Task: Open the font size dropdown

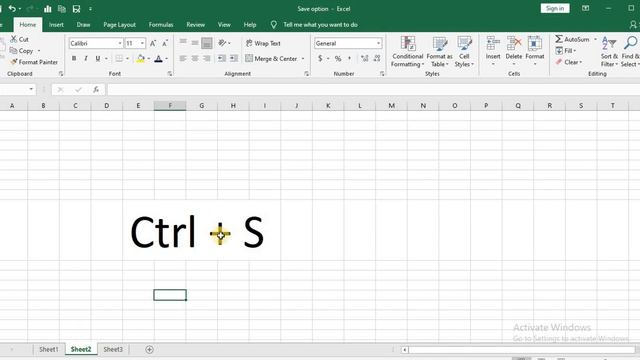Action: [142, 43]
